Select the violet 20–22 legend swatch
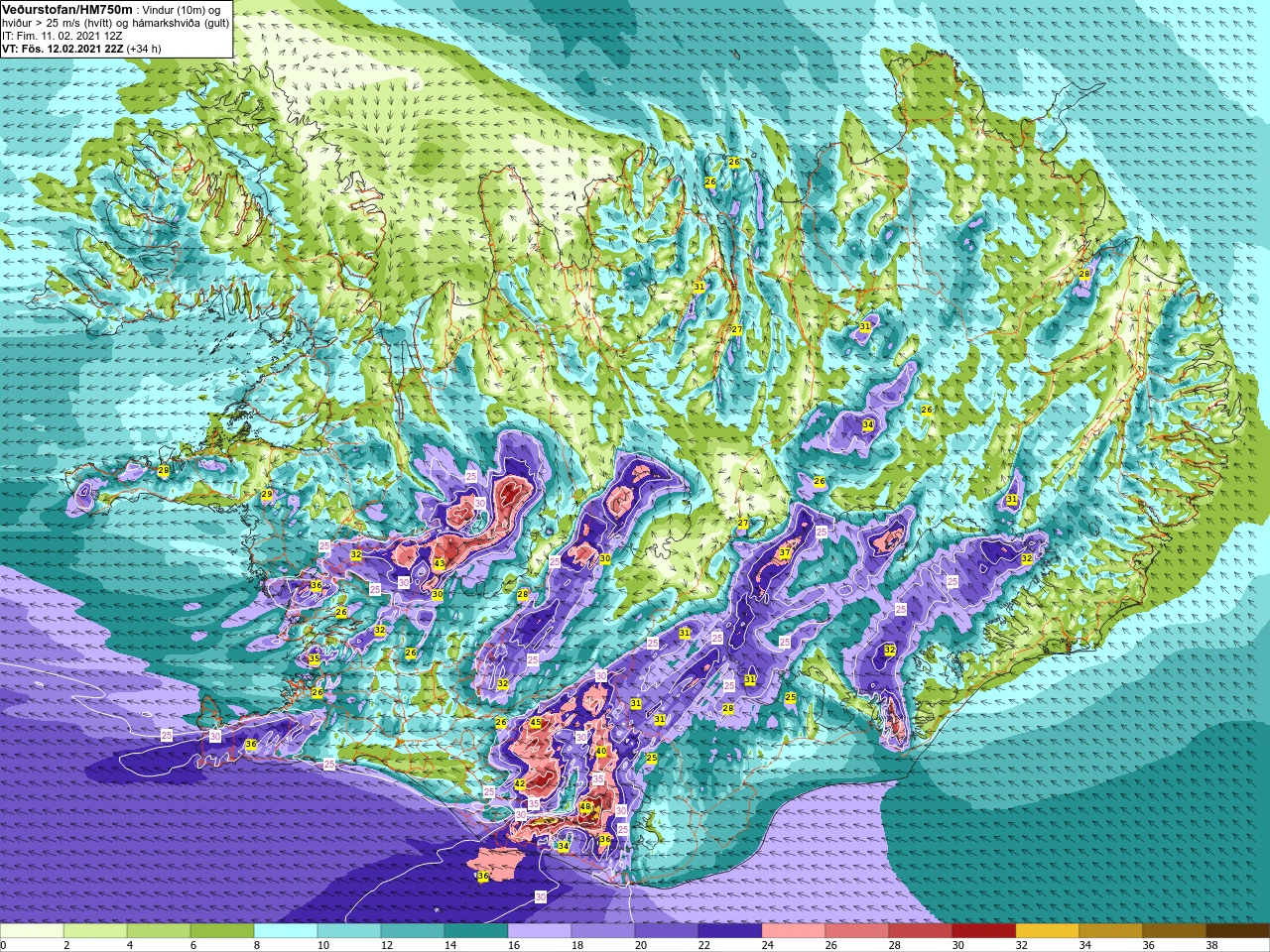This screenshot has height=952, width=1270. 667,931
